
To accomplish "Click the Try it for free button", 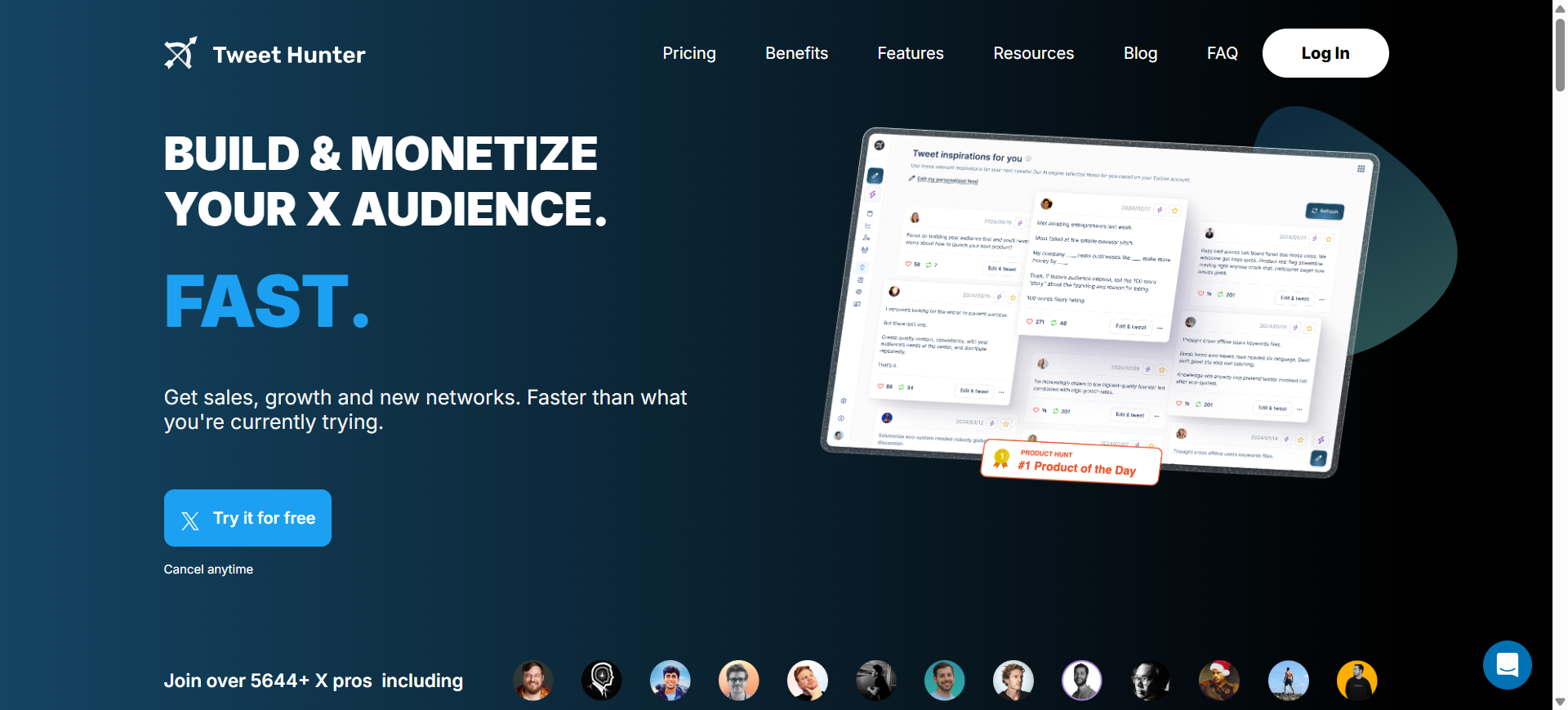I will pyautogui.click(x=247, y=518).
